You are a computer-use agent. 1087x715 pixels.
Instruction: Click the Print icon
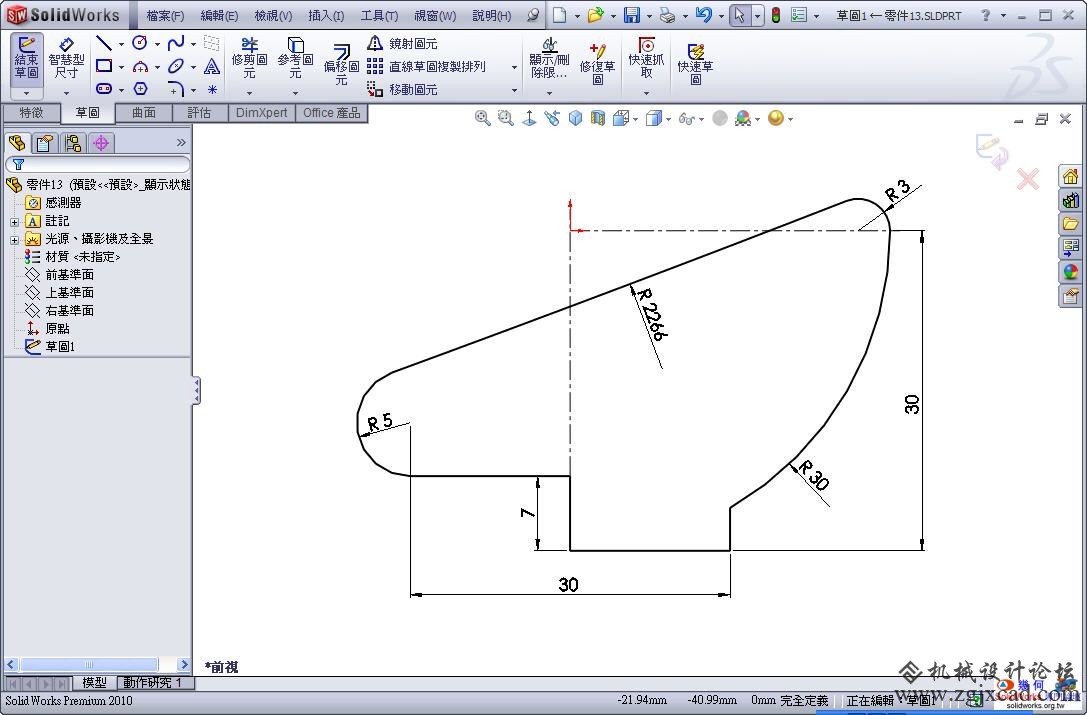667,15
